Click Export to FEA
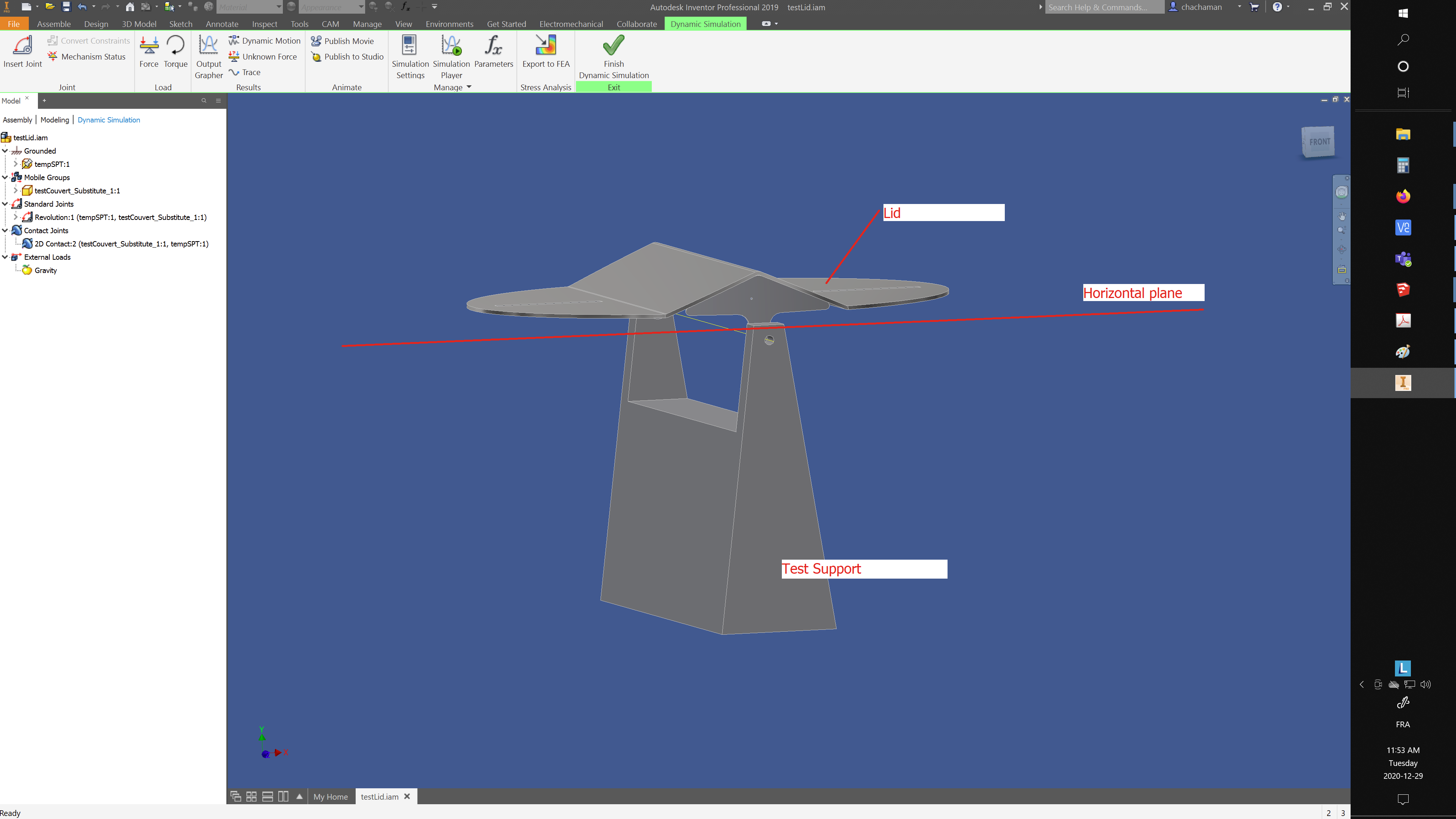Viewport: 1456px width, 819px height. (546, 52)
